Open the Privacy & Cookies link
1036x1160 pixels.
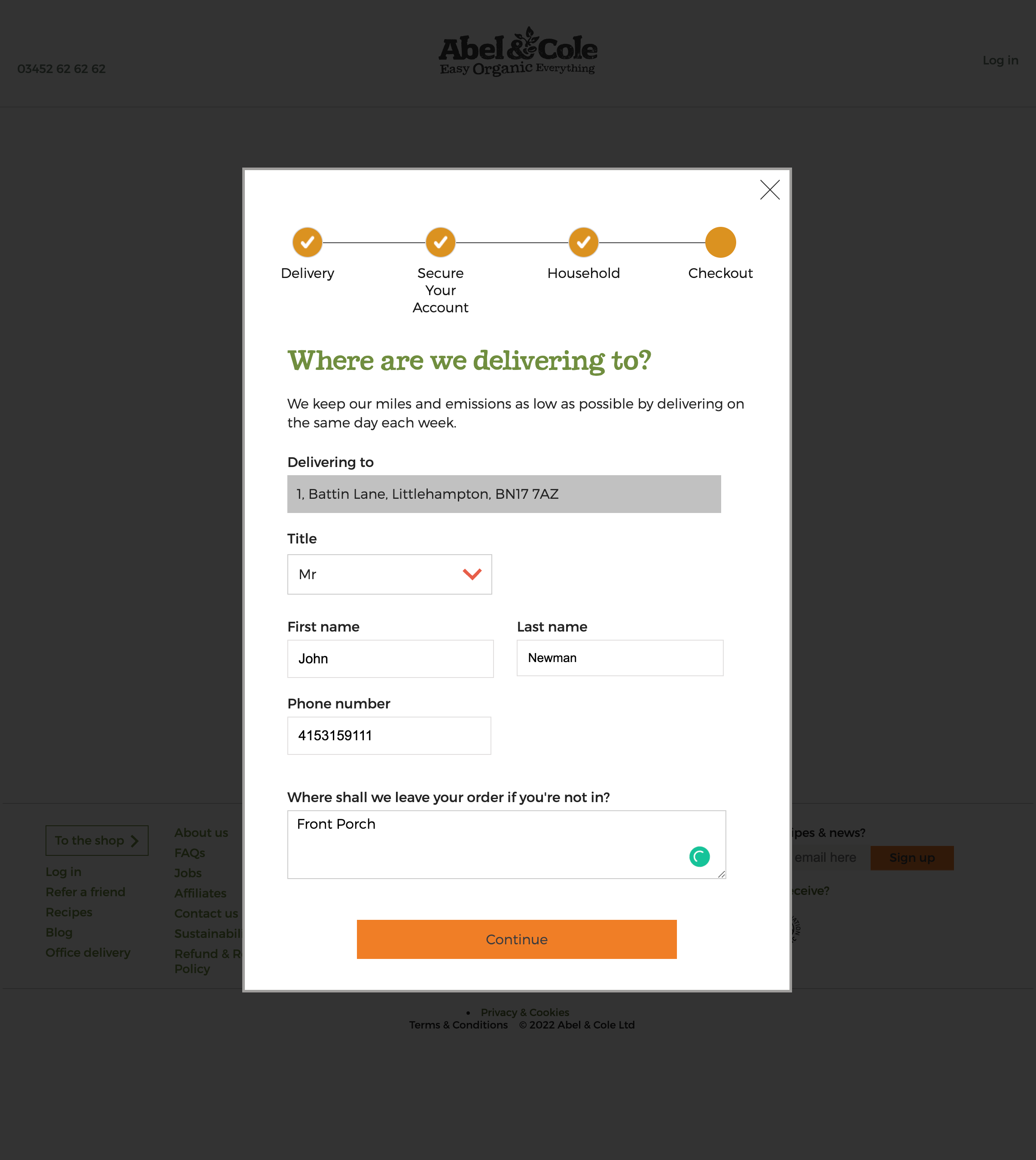524,1013
